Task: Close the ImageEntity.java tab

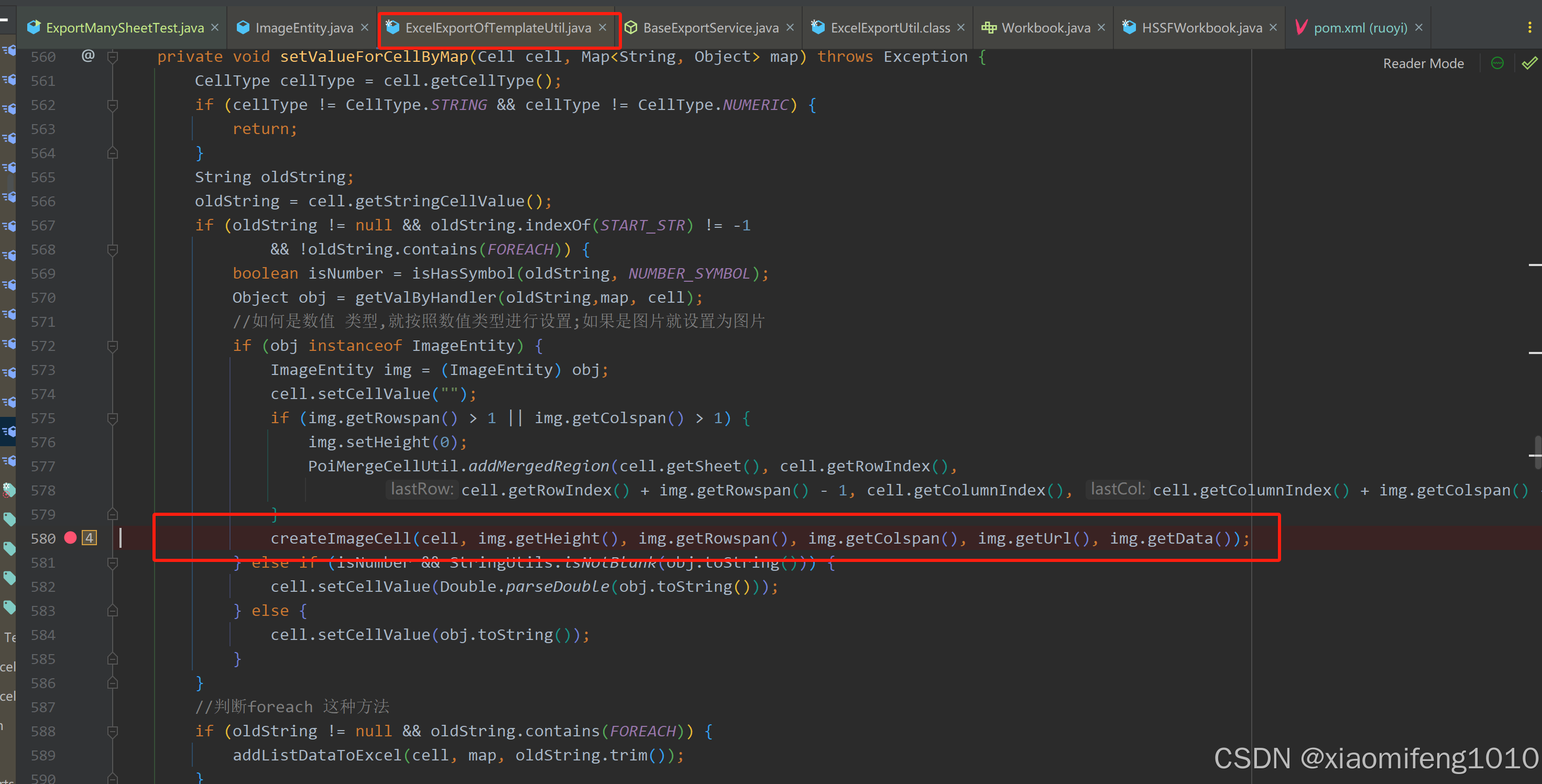Action: [x=365, y=28]
